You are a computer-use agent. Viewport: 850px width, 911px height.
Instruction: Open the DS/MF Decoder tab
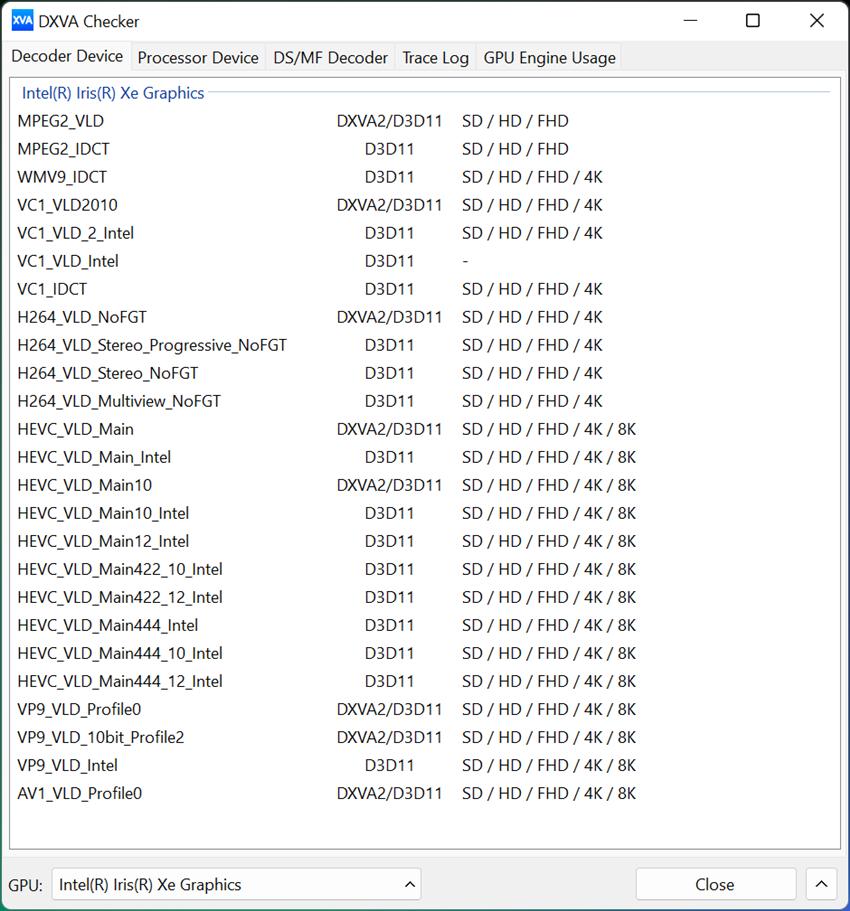pyautogui.click(x=330, y=58)
